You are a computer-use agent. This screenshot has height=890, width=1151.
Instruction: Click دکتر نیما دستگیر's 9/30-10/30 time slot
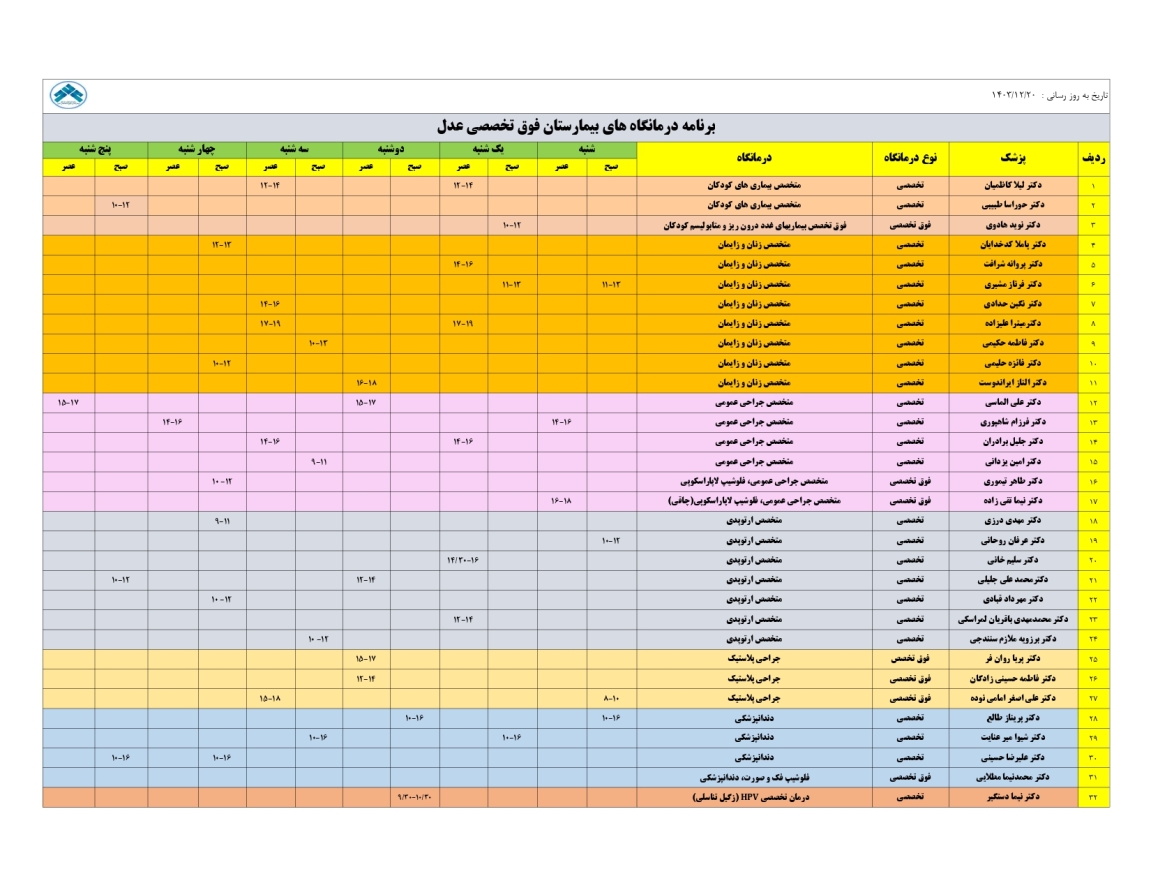pyautogui.click(x=415, y=797)
